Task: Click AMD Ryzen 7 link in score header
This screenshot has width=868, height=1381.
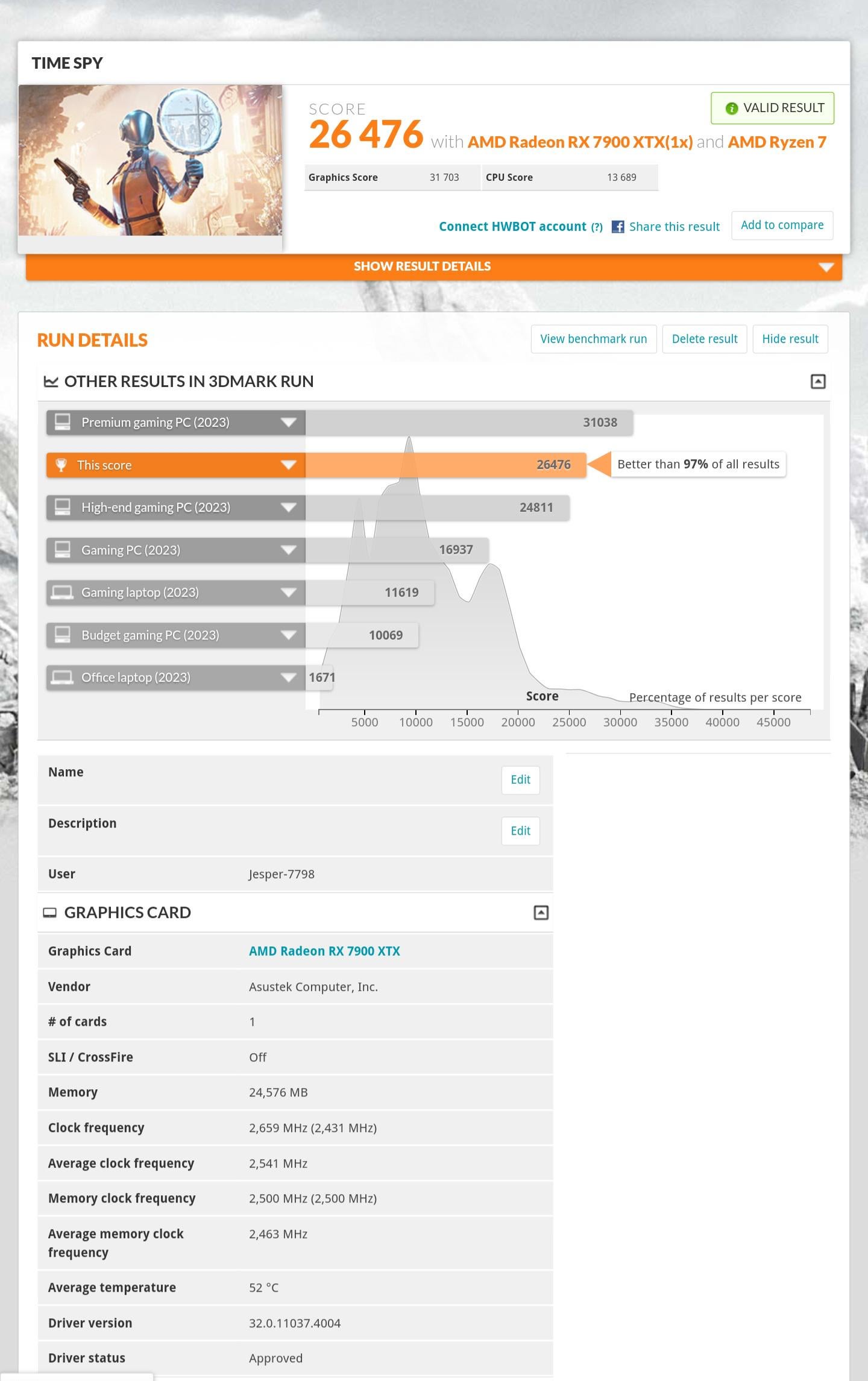Action: coord(777,142)
